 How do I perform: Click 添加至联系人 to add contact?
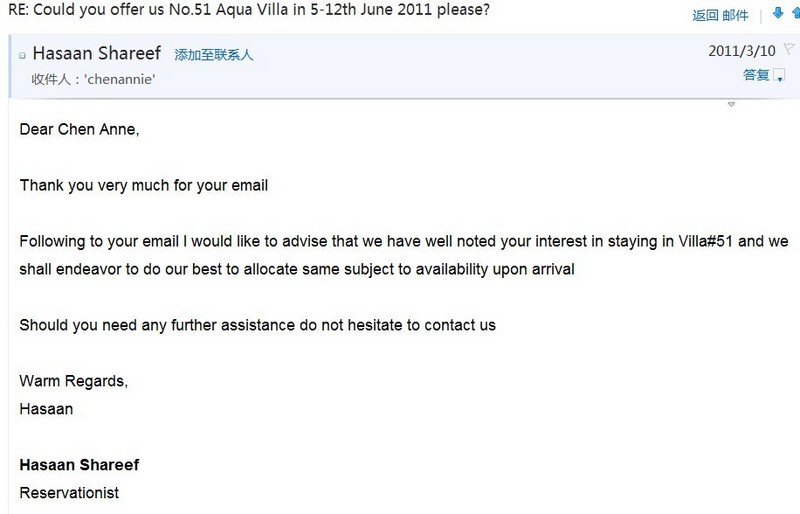[214, 55]
